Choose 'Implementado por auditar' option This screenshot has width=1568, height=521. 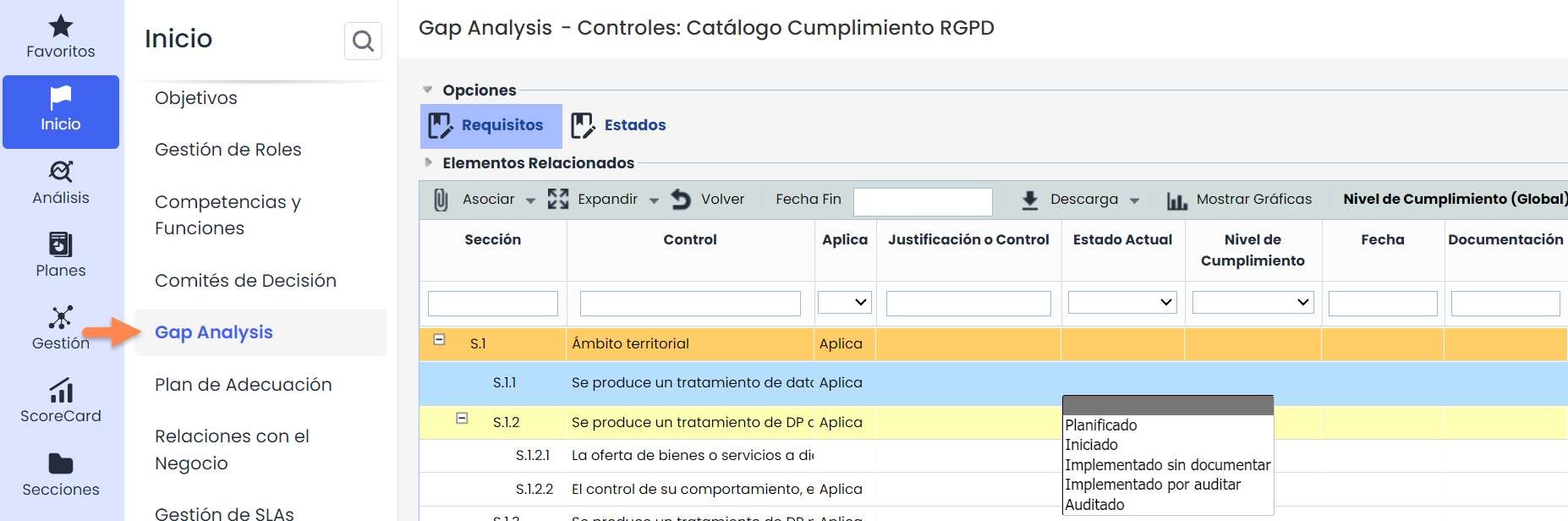click(1152, 485)
